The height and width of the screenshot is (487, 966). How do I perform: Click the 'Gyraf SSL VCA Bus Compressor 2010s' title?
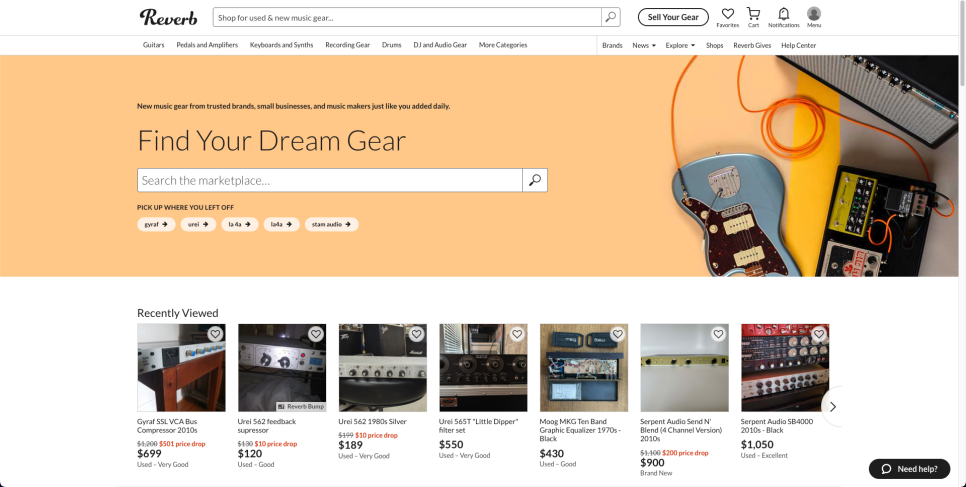click(x=168, y=426)
